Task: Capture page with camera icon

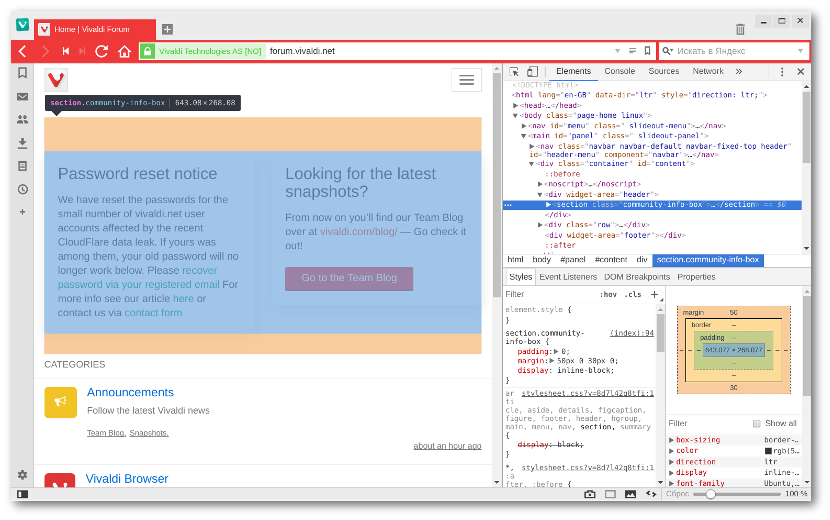Action: (x=590, y=494)
